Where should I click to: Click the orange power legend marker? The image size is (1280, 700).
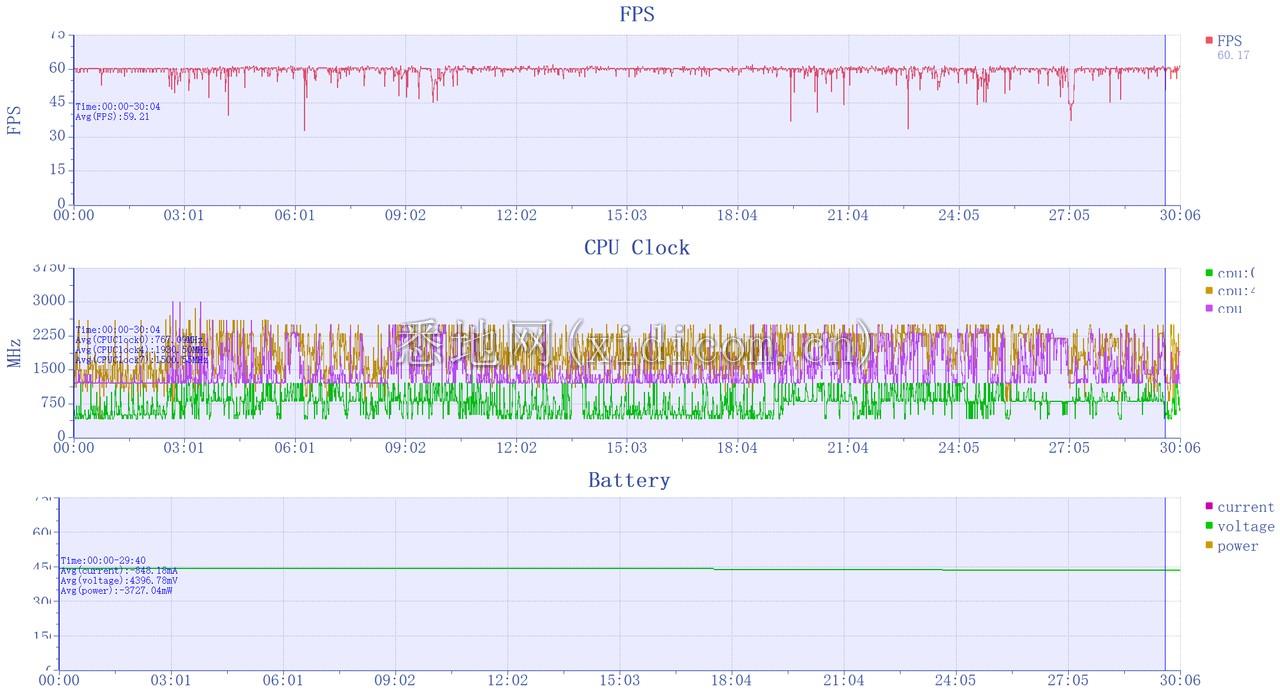(x=1209, y=546)
